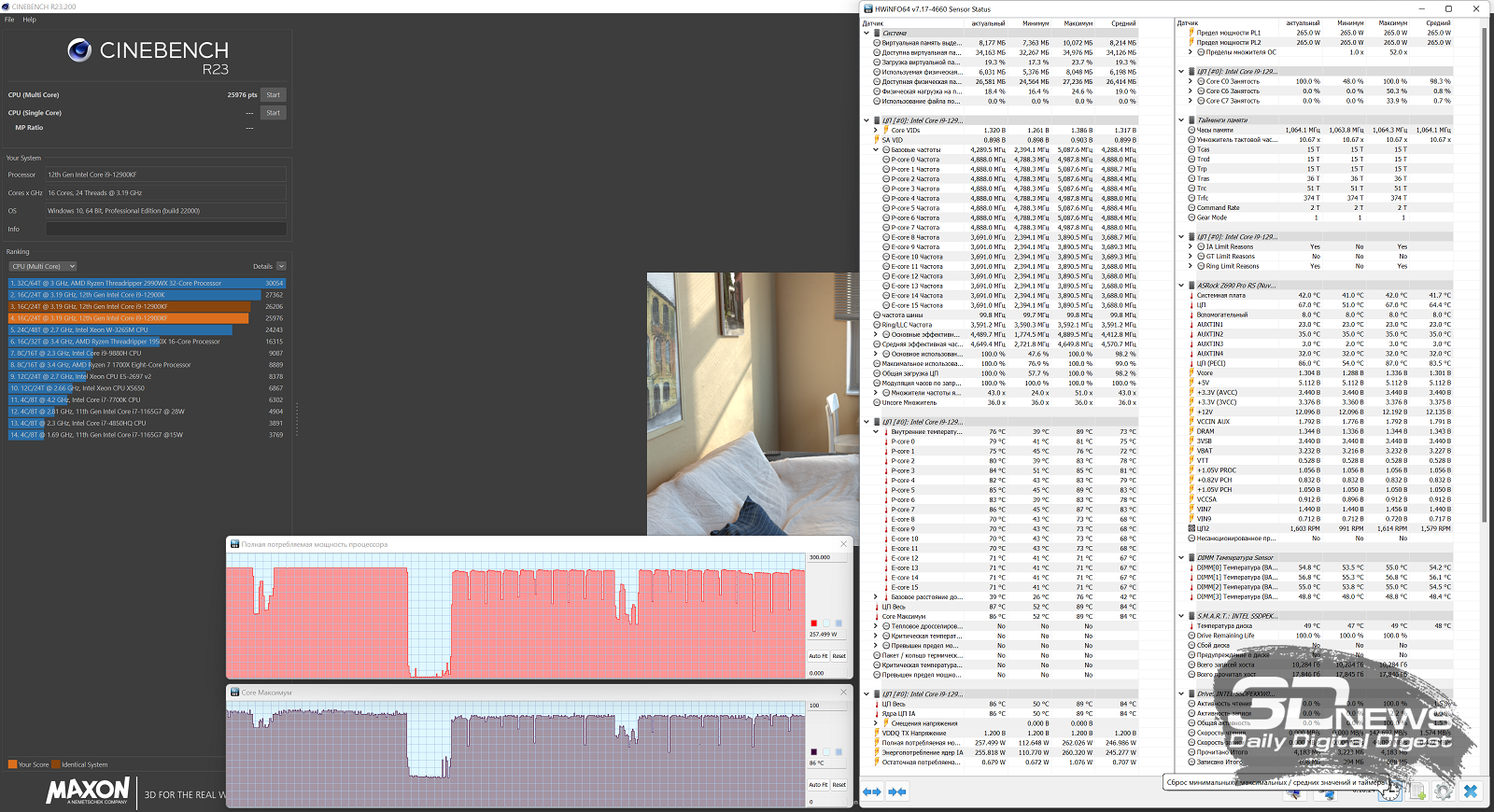The width and height of the screenshot is (1494, 812).
Task: Click the Максимум column header in right pane
Action: [x=1392, y=23]
